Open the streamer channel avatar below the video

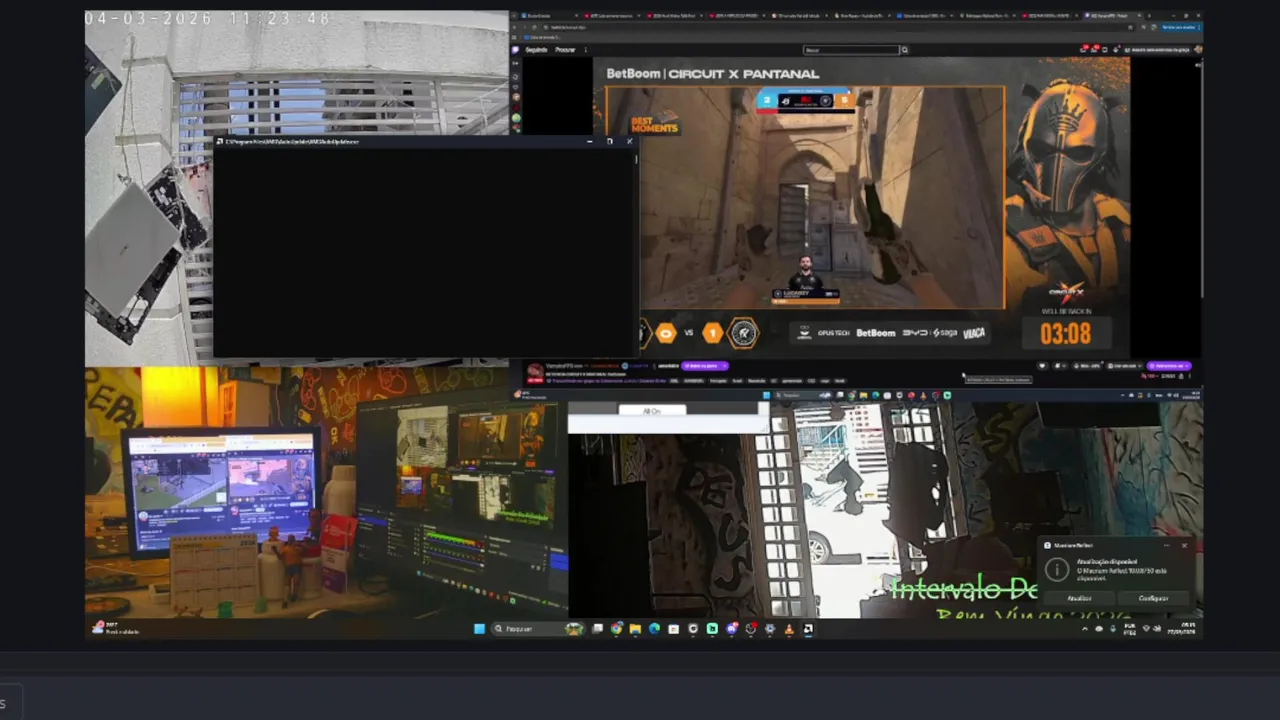coord(535,370)
